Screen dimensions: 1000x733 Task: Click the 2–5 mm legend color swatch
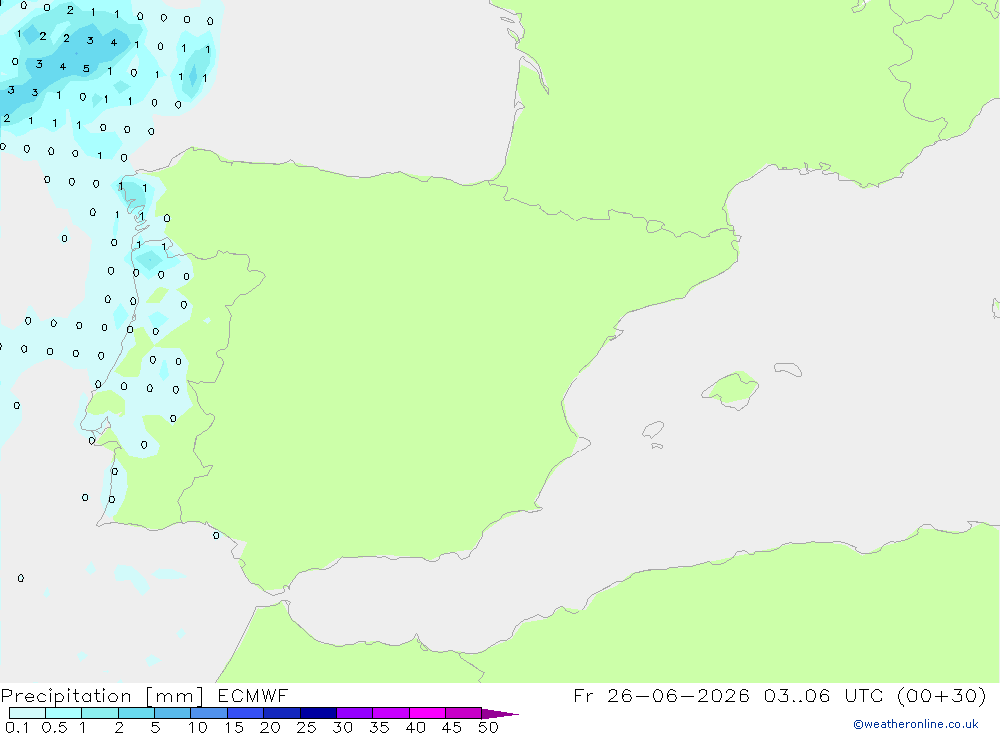pos(136,713)
